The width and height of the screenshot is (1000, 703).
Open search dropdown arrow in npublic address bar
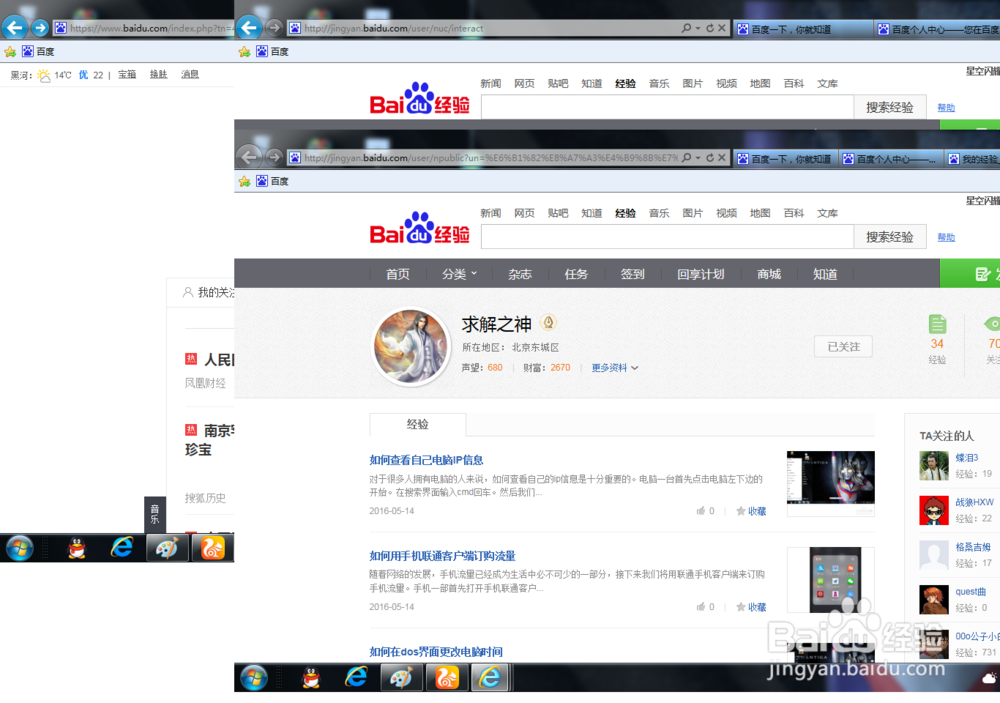click(x=698, y=158)
